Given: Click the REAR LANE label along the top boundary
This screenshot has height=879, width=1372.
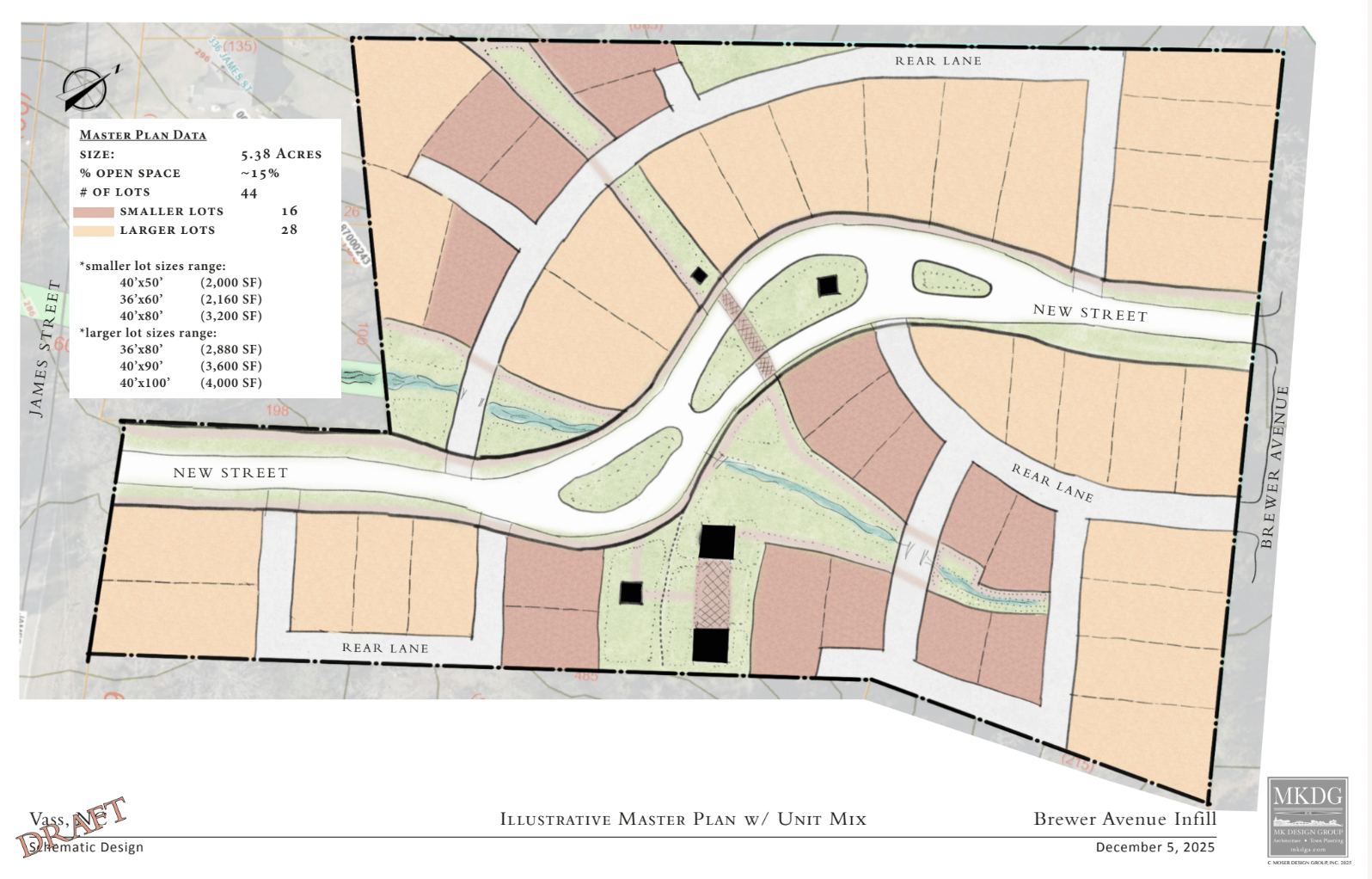Looking at the screenshot, I should pos(938,61).
